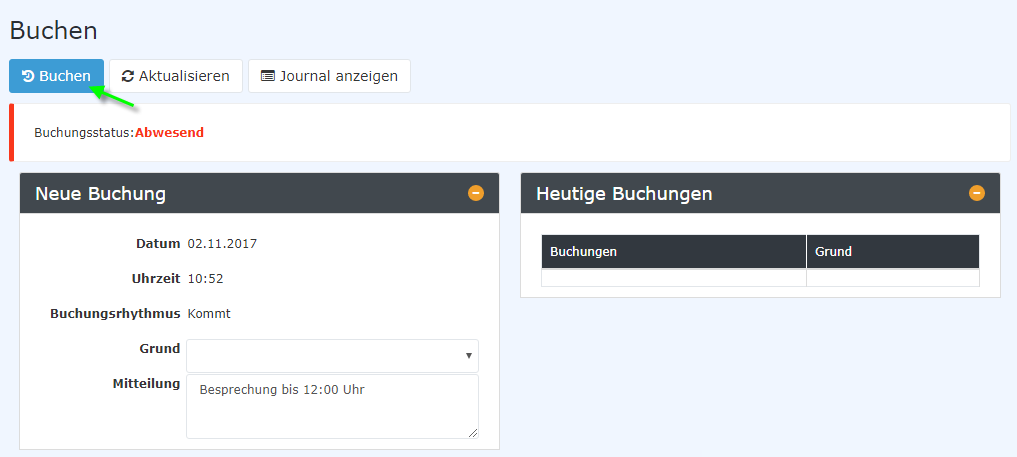The width and height of the screenshot is (1017, 457).
Task: Click the Kommt booking rhythm value
Action: pyautogui.click(x=209, y=313)
